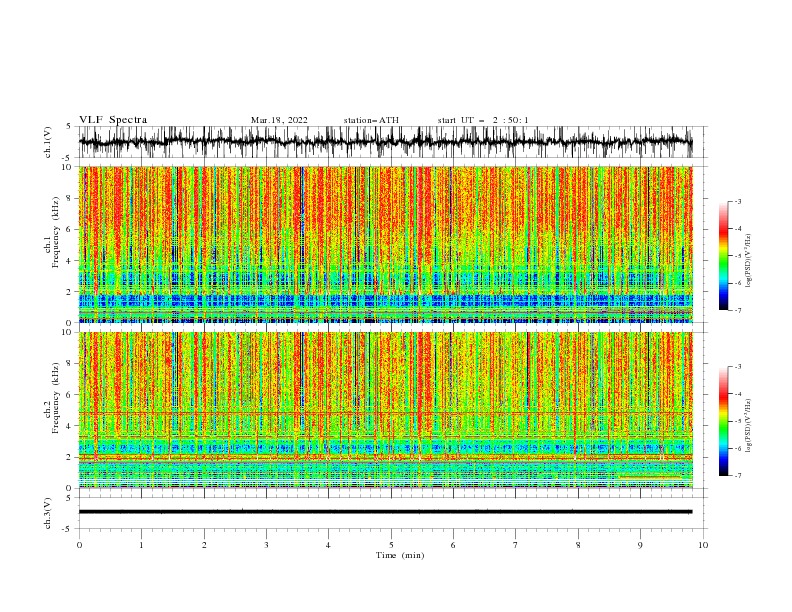Screen dimensions: 792x612
Task: Click the "2" tick on the Time axis
Action: (x=204, y=545)
